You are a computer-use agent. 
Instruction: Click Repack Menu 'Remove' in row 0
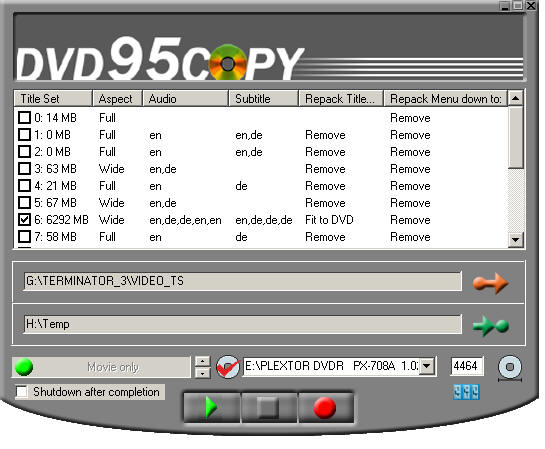[410, 117]
